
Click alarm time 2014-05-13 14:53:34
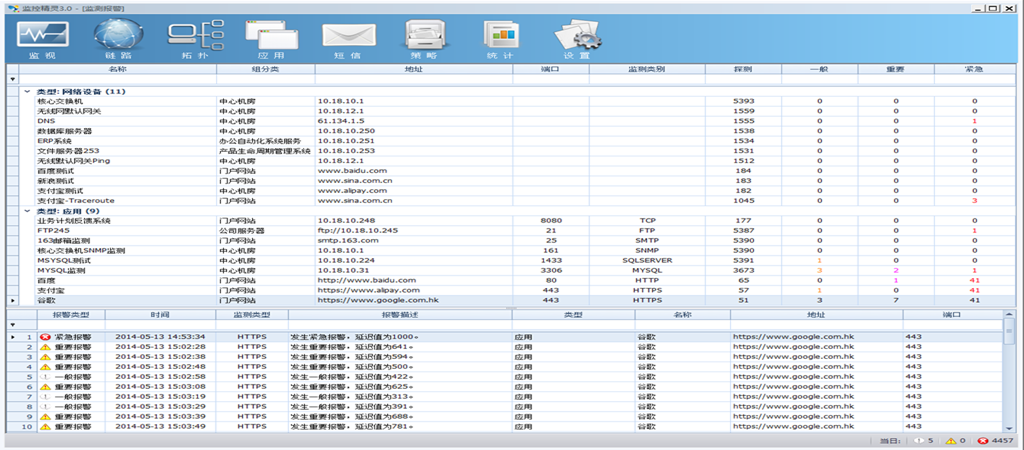click(160, 337)
